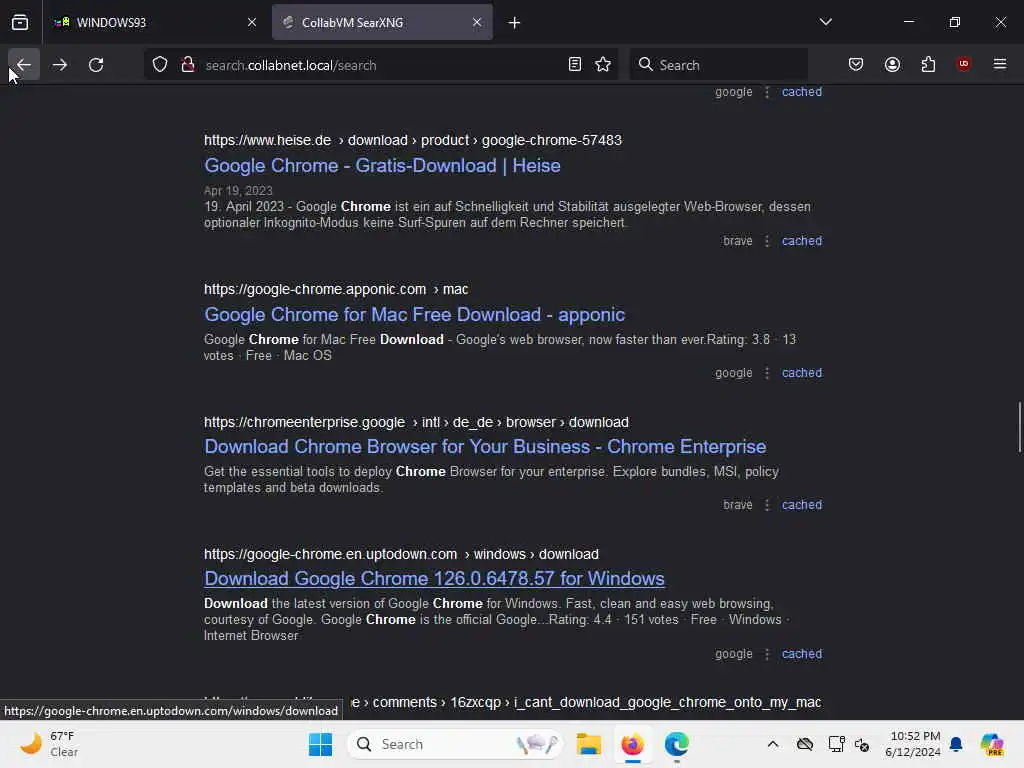Open cached link for Heise result
The width and height of the screenshot is (1024, 768).
802,241
